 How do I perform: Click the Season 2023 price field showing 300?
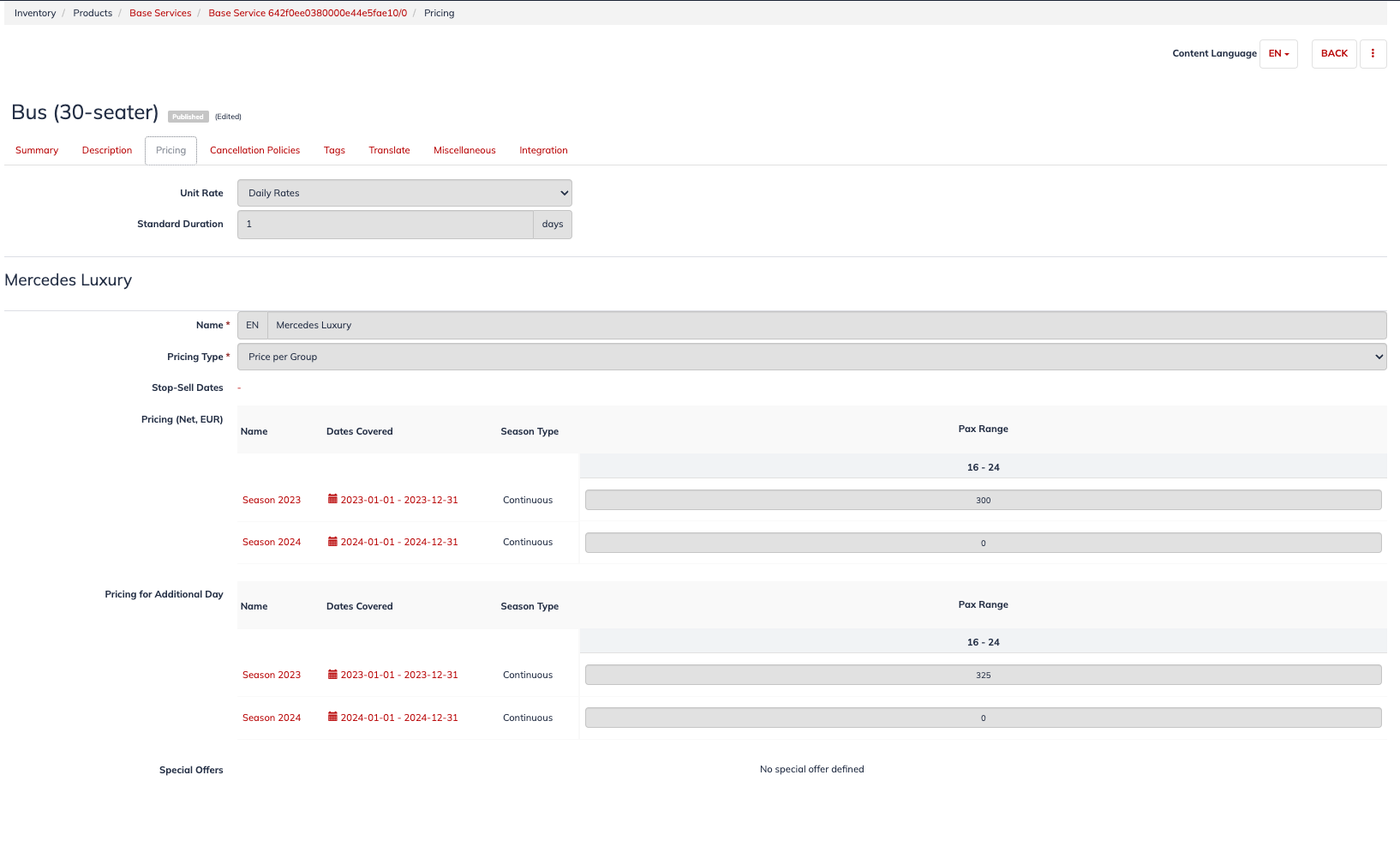click(x=983, y=500)
